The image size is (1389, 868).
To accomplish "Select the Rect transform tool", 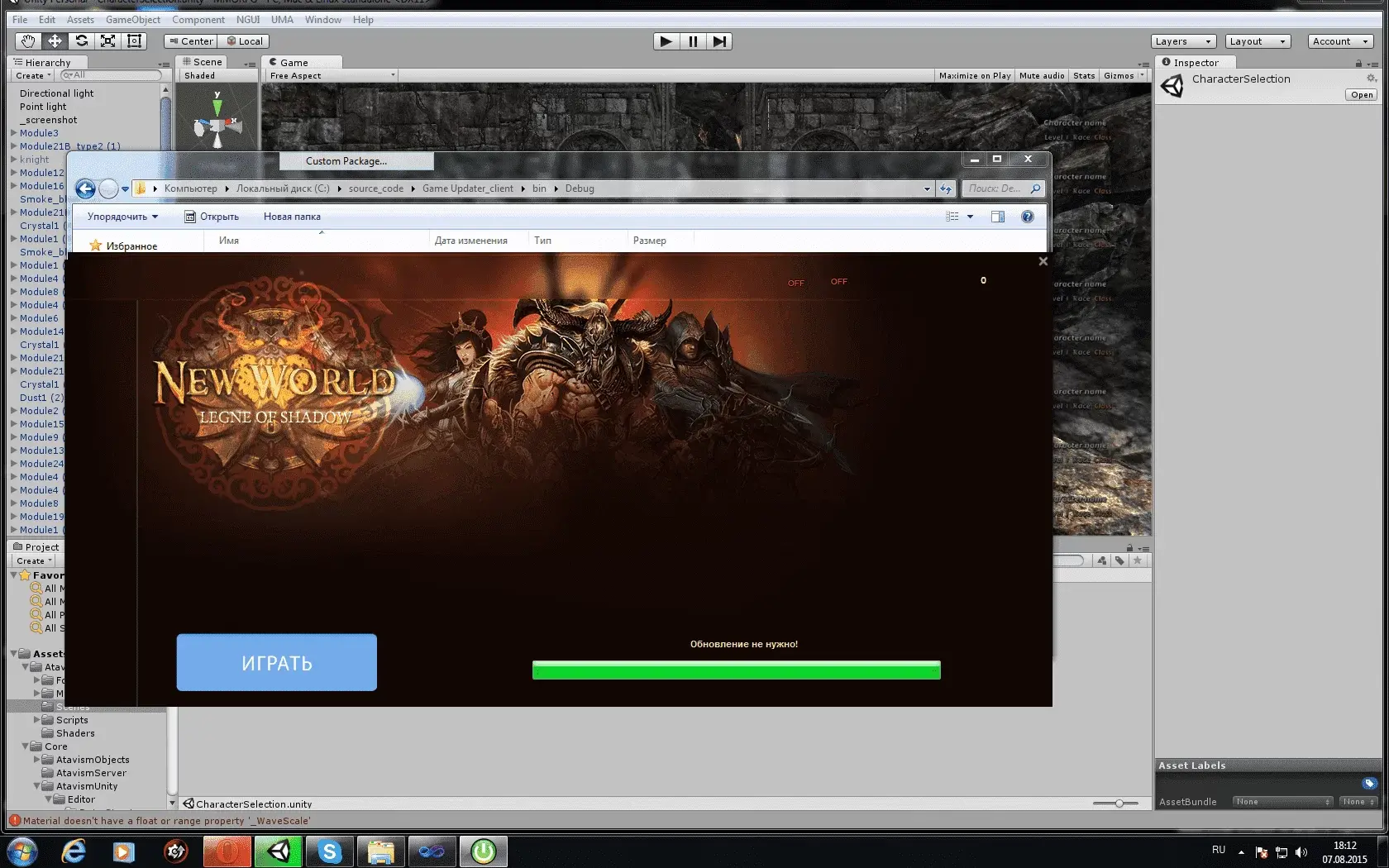I will tap(135, 41).
